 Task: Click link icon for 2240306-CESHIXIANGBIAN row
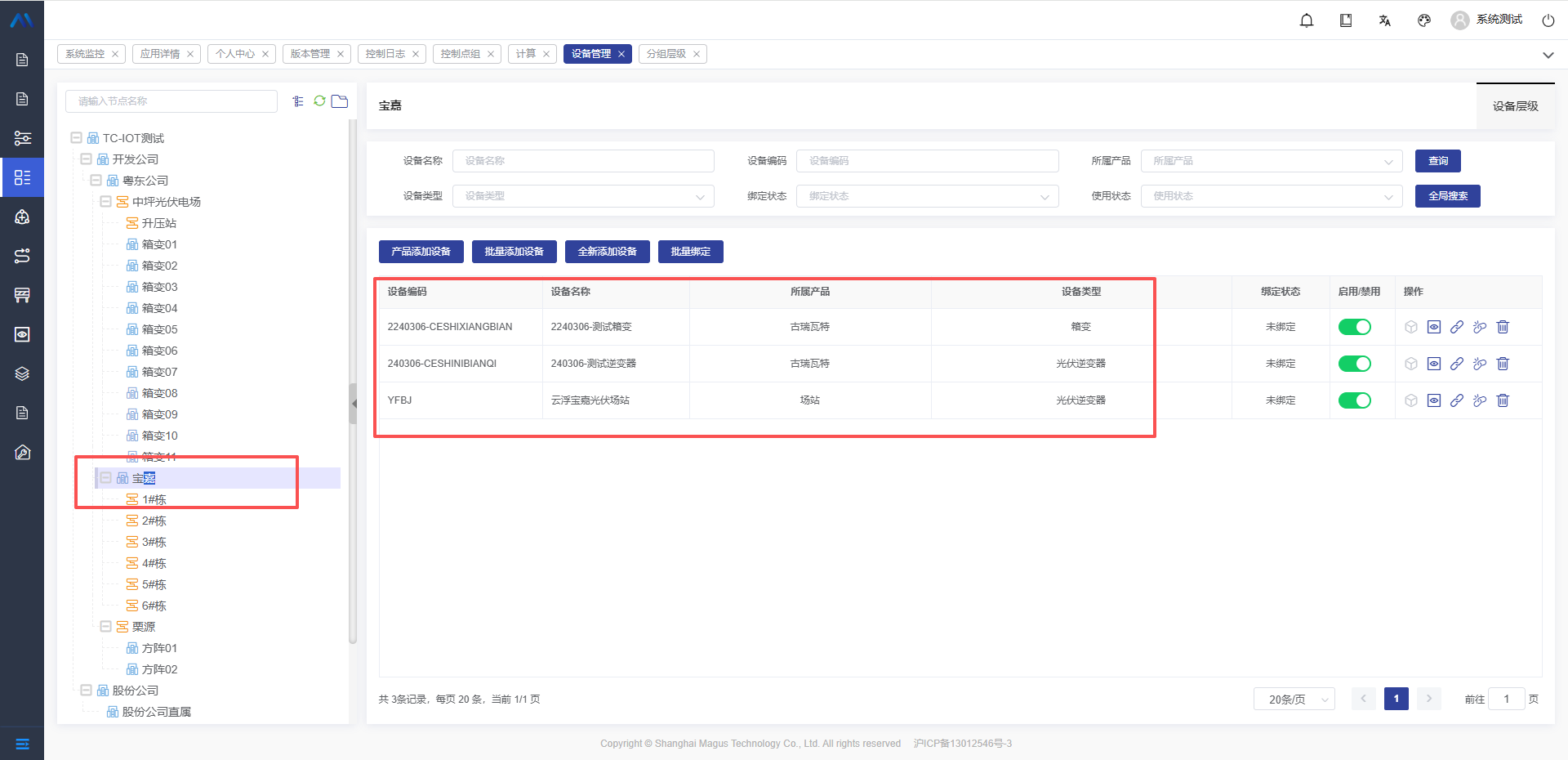click(1457, 327)
